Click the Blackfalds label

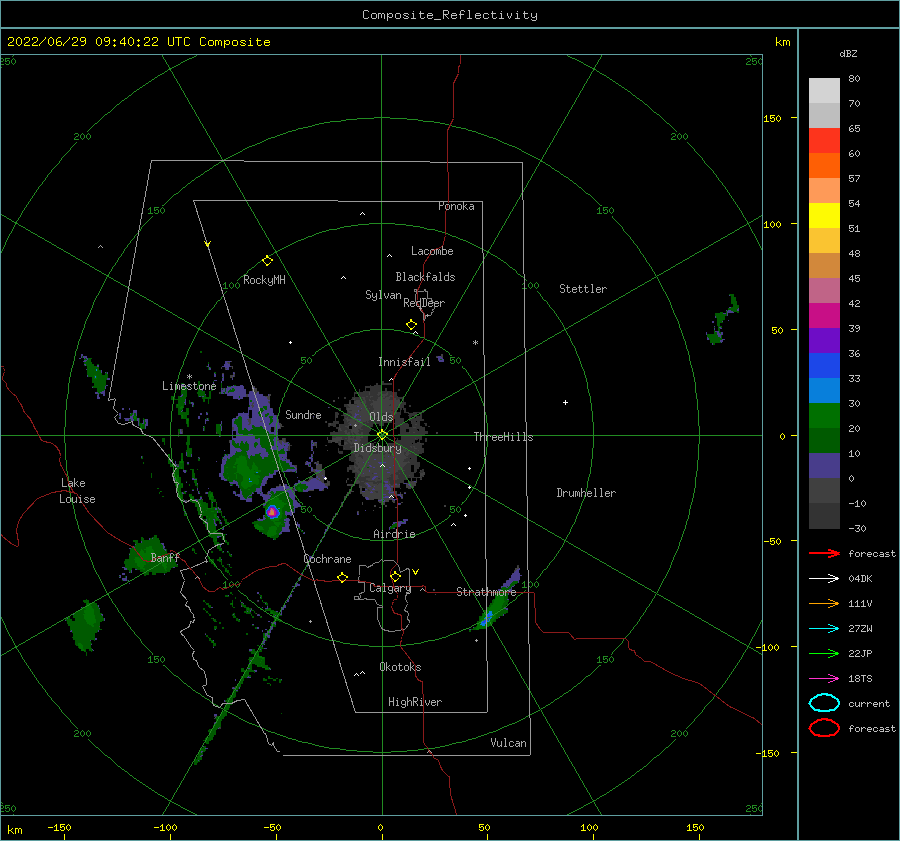[x=425, y=277]
